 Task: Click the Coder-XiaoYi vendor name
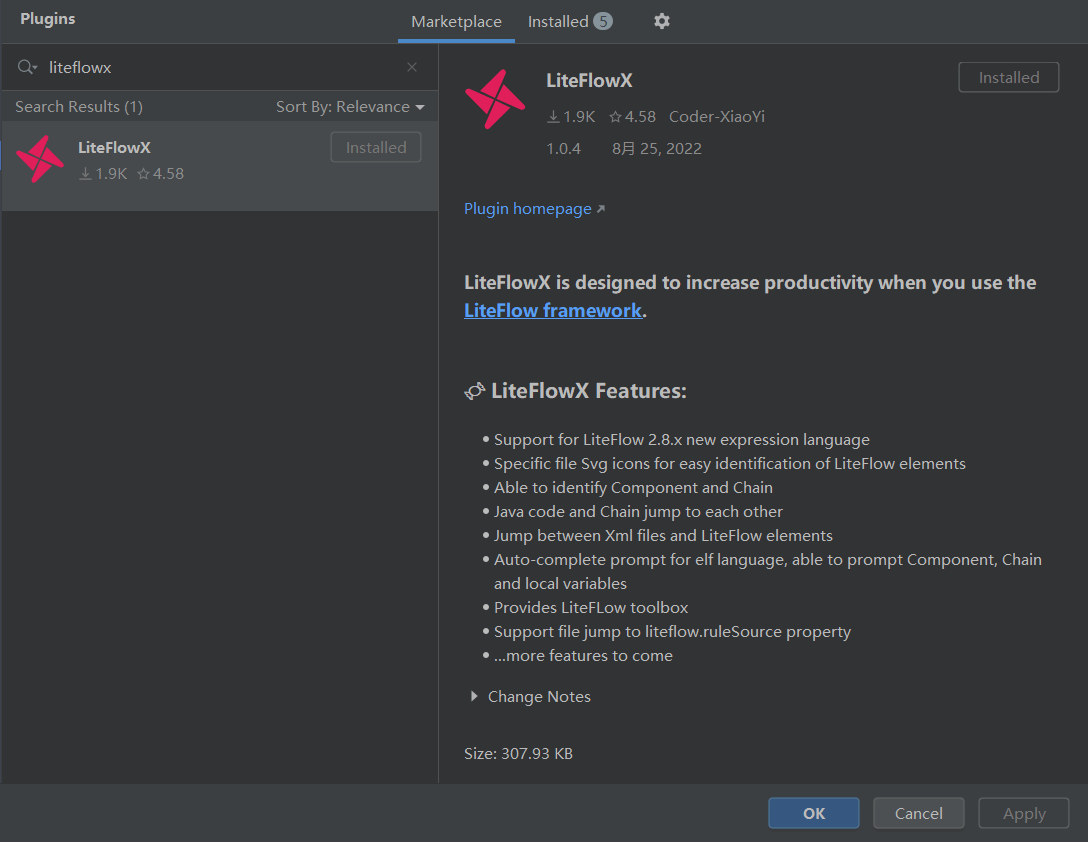(717, 117)
